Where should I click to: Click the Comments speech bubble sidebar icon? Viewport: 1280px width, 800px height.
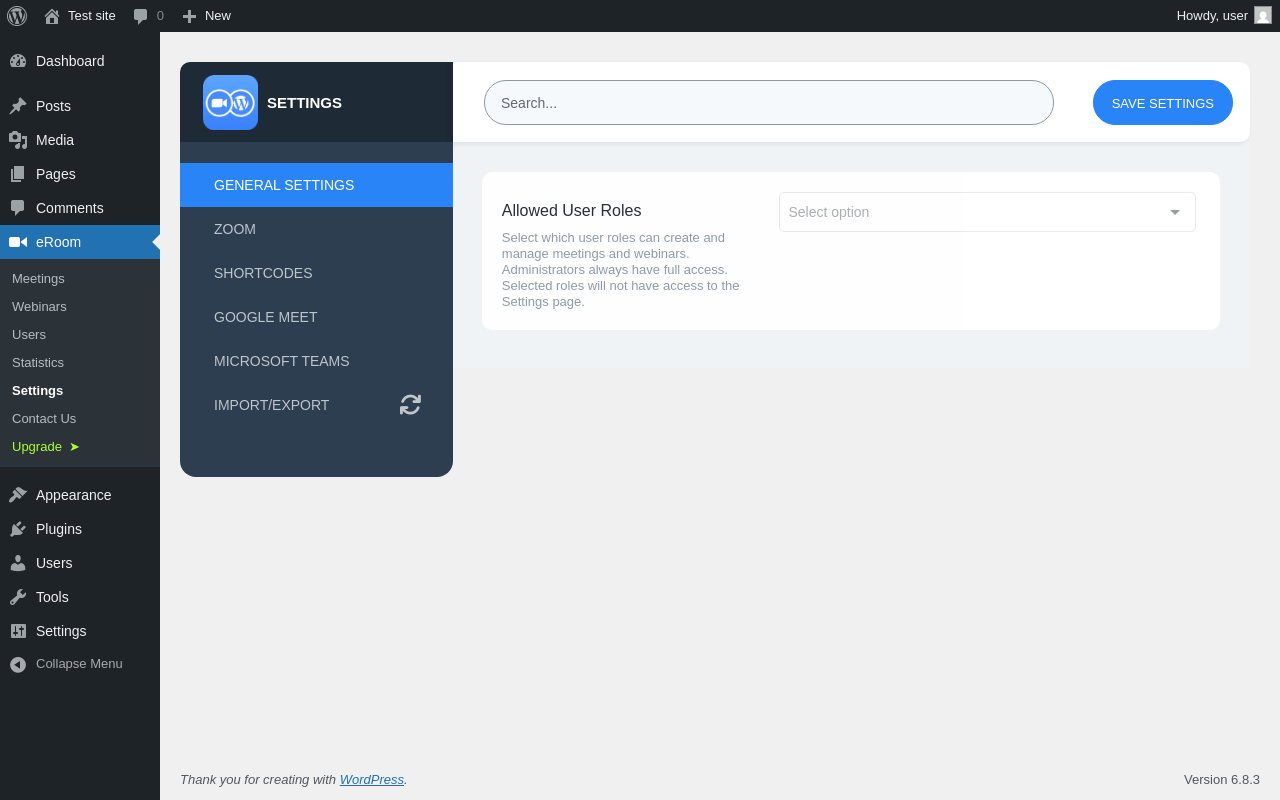pyautogui.click(x=18, y=208)
